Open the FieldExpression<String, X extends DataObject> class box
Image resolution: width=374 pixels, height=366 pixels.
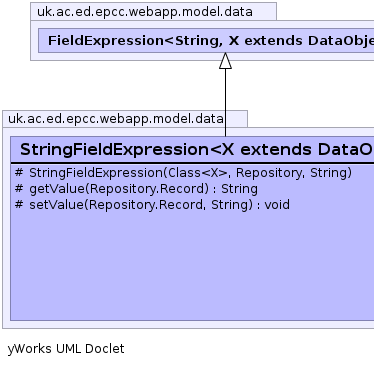tap(206, 41)
